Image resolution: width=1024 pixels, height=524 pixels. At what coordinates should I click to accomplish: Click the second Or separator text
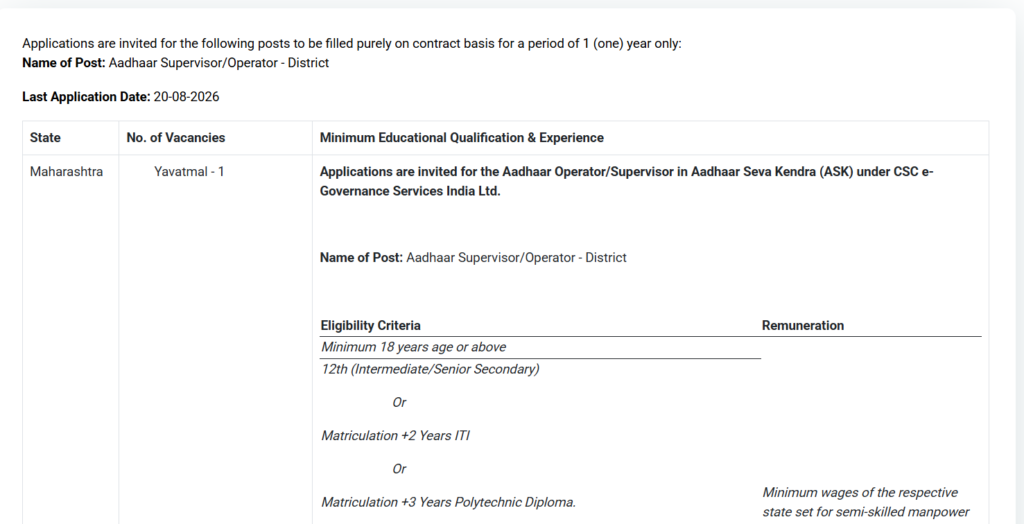(x=399, y=469)
